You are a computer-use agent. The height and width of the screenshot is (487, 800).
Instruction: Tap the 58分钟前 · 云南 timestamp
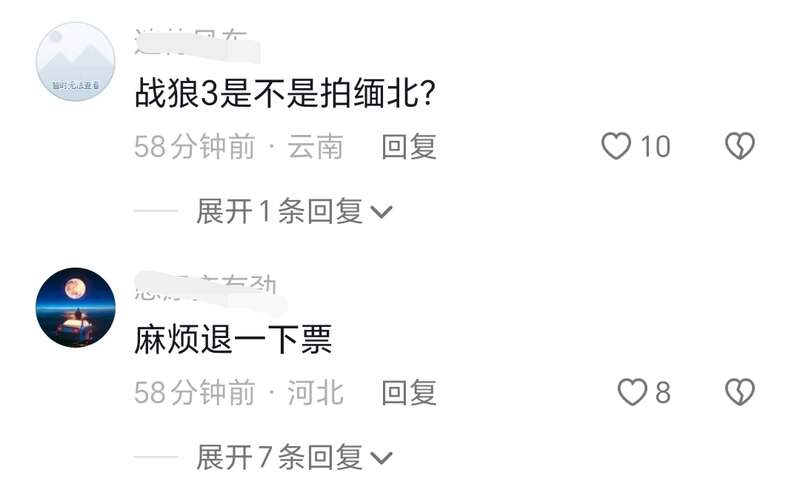tap(238, 147)
